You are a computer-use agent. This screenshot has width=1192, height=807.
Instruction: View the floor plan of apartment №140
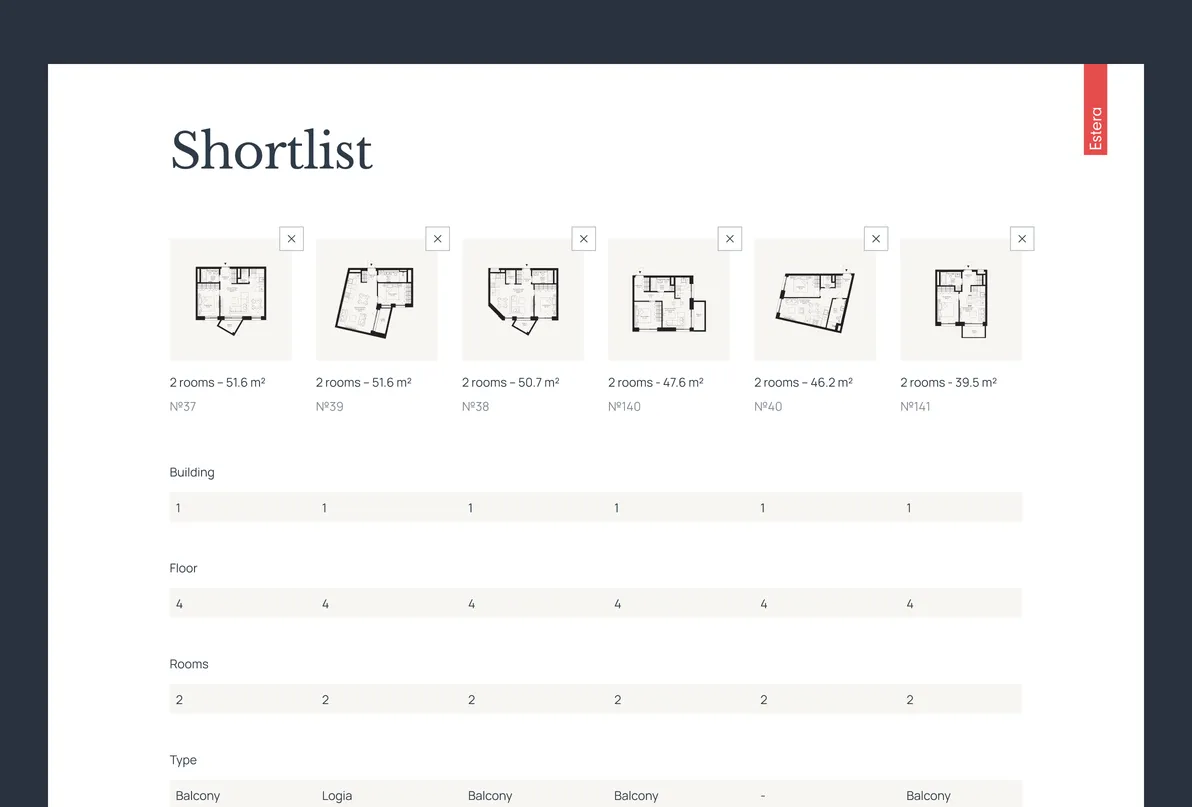tap(668, 298)
